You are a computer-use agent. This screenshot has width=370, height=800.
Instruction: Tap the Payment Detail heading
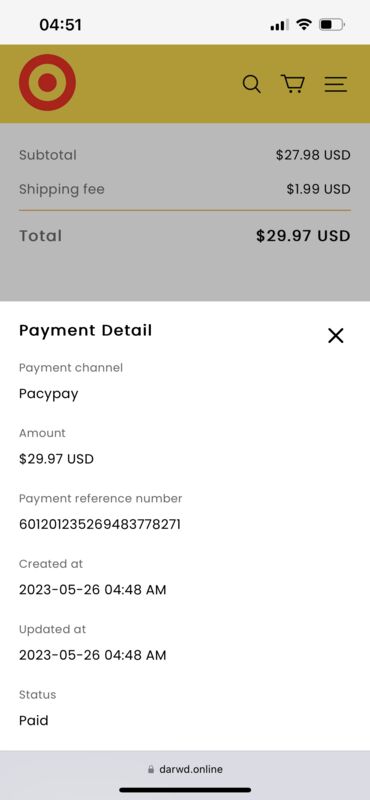tap(85, 330)
